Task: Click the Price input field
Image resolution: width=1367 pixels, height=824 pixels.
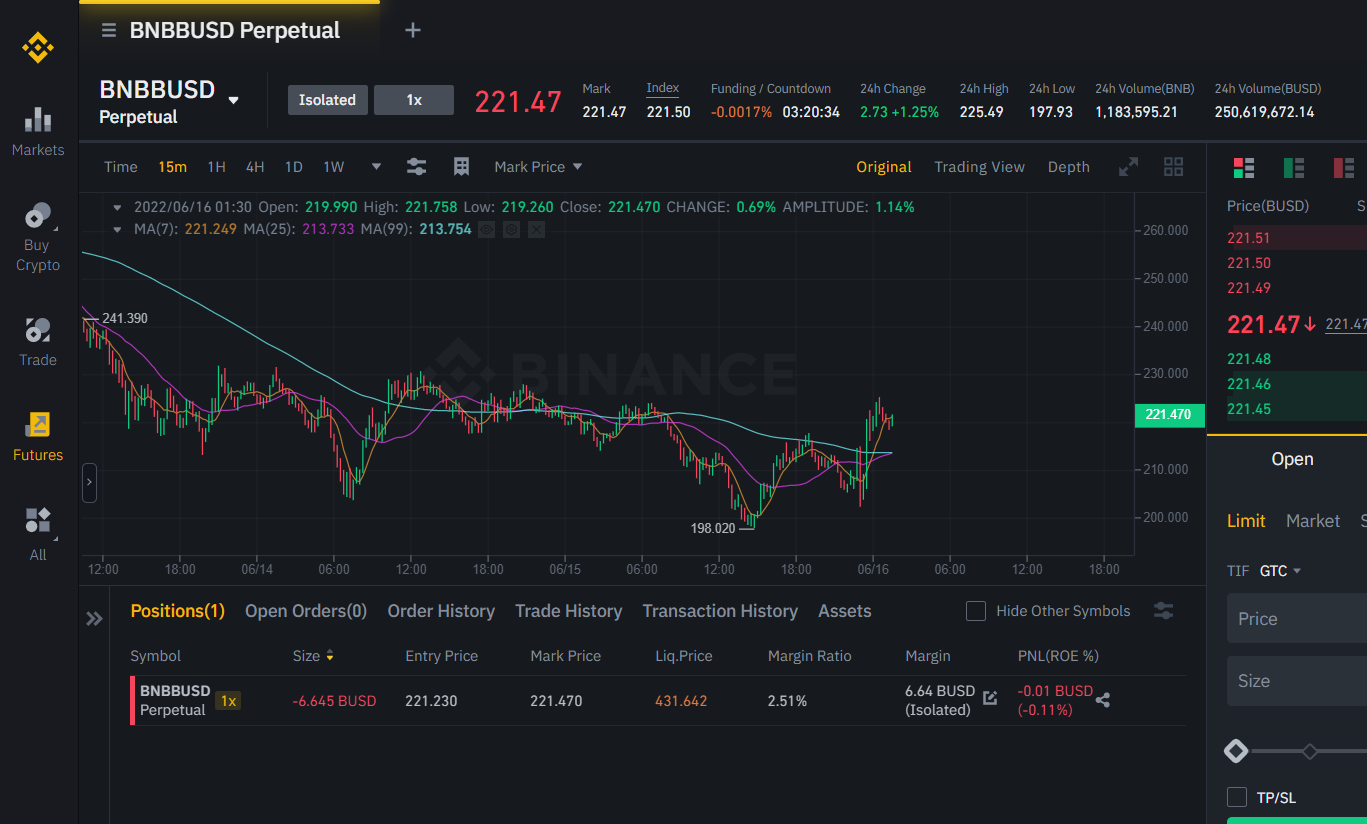Action: click(x=1297, y=619)
